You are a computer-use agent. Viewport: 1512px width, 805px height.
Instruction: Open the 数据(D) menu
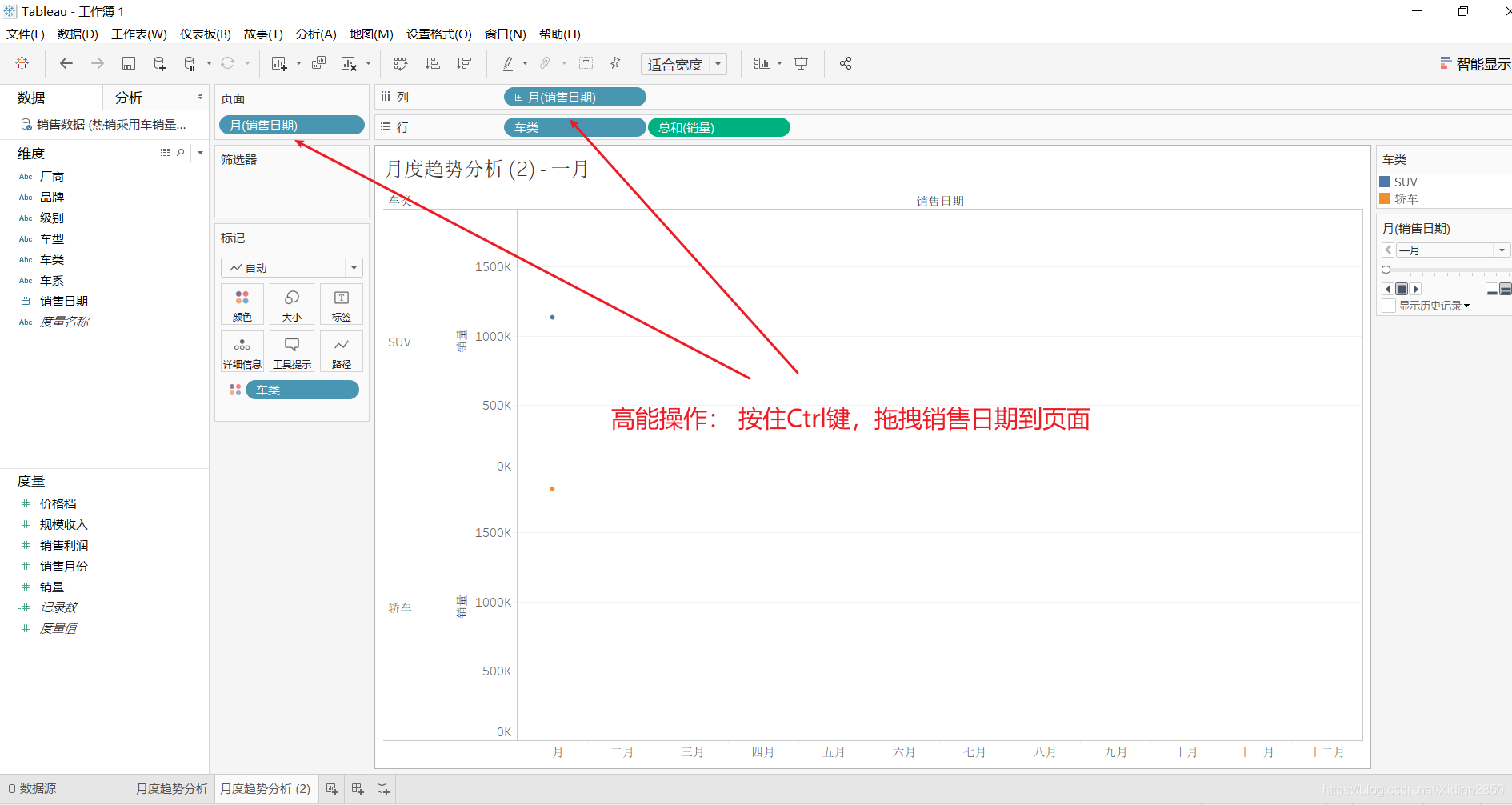[x=78, y=34]
